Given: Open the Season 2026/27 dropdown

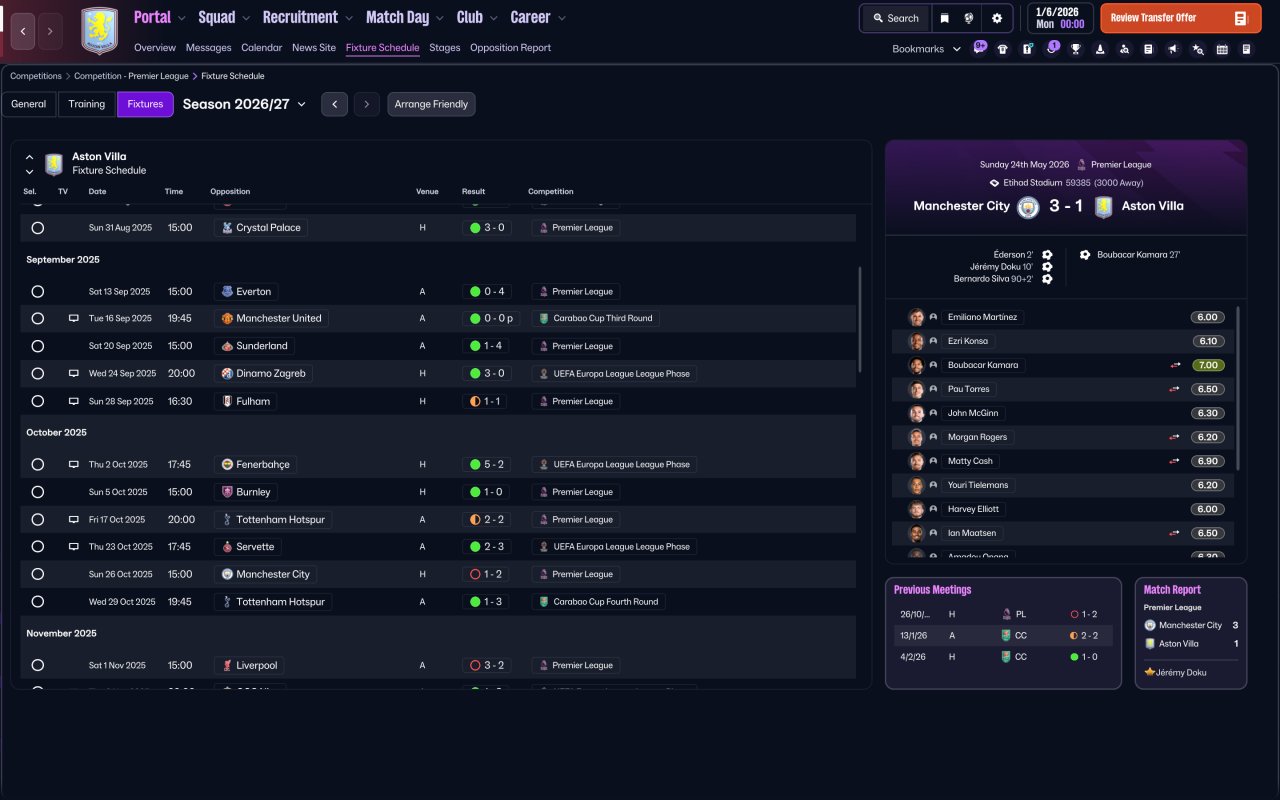Looking at the screenshot, I should click(x=244, y=104).
